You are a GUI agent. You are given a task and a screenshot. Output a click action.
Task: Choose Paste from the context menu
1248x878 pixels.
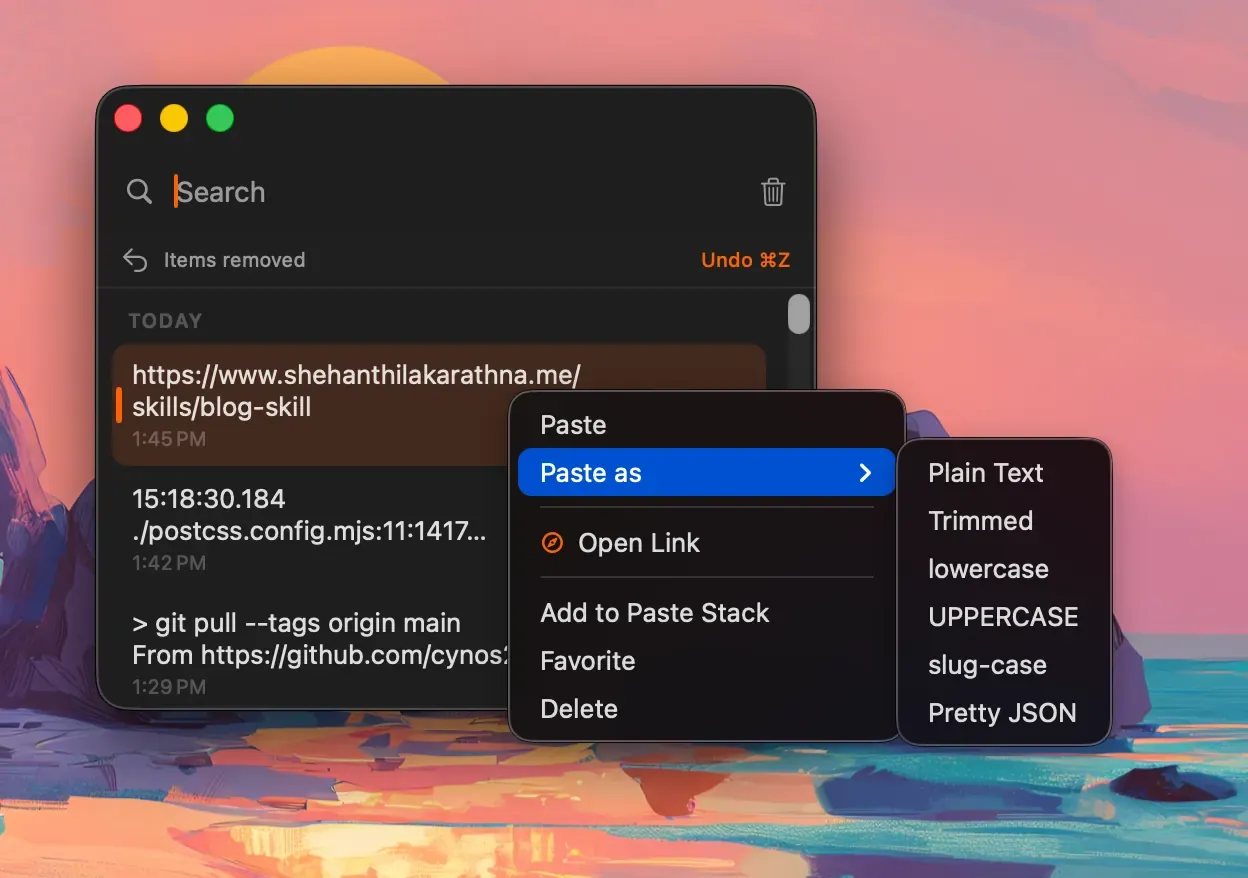click(x=706, y=425)
